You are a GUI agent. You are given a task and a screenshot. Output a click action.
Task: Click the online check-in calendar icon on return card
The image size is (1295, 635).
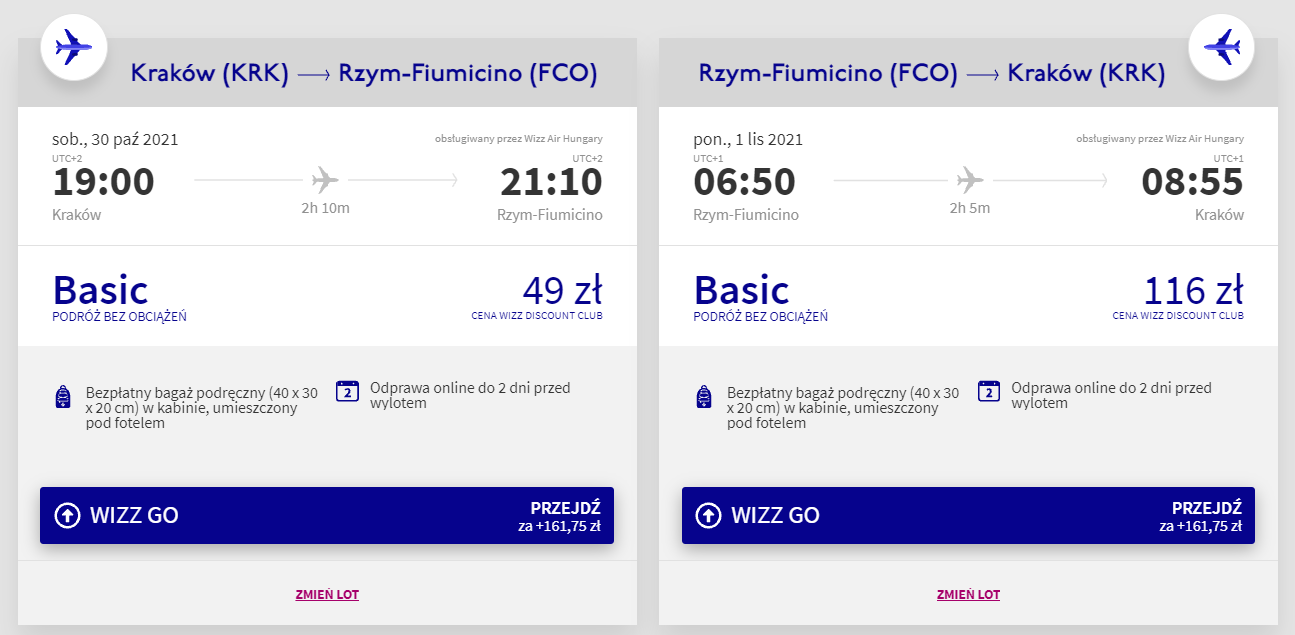pyautogui.click(x=988, y=391)
